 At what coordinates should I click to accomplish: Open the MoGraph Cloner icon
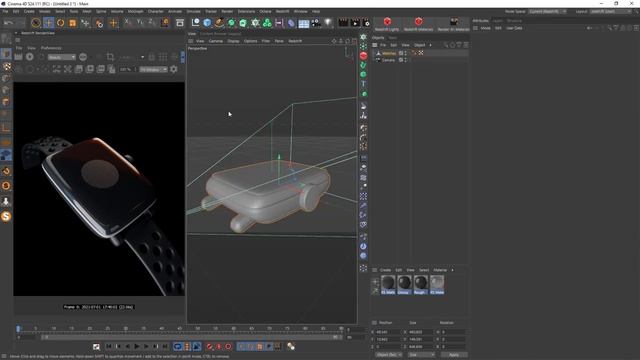tap(267, 23)
